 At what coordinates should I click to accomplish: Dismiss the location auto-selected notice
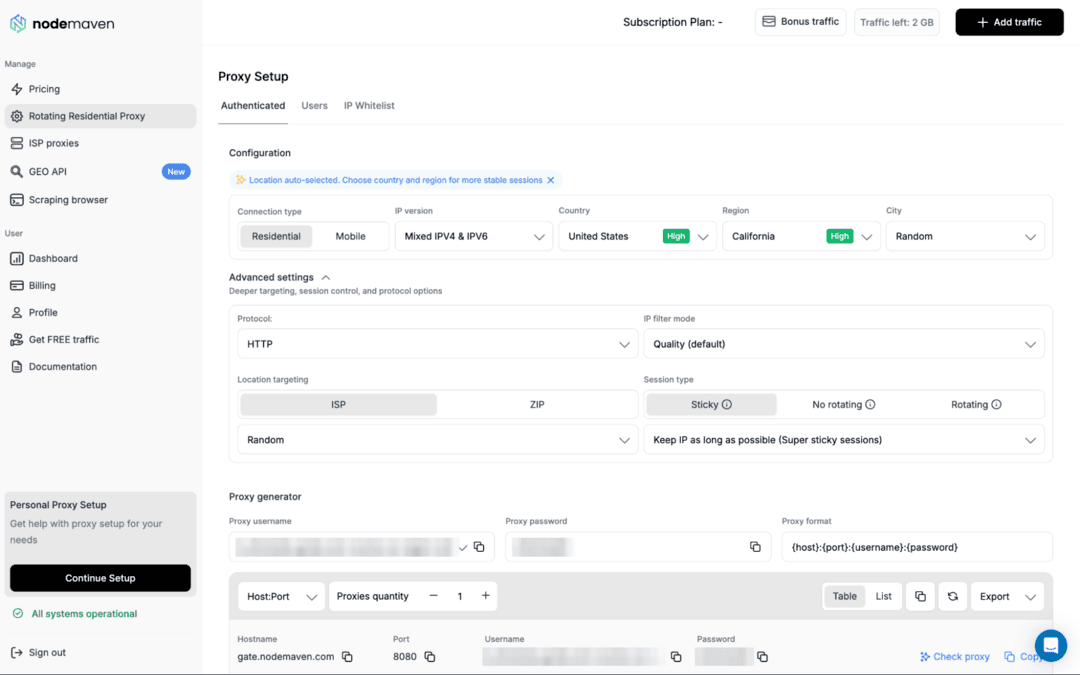(x=550, y=180)
